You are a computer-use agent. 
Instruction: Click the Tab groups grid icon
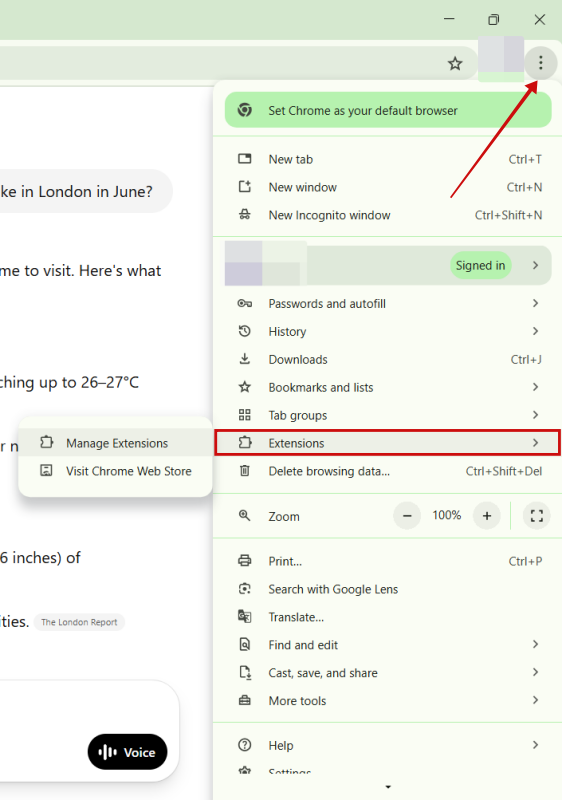coord(245,415)
